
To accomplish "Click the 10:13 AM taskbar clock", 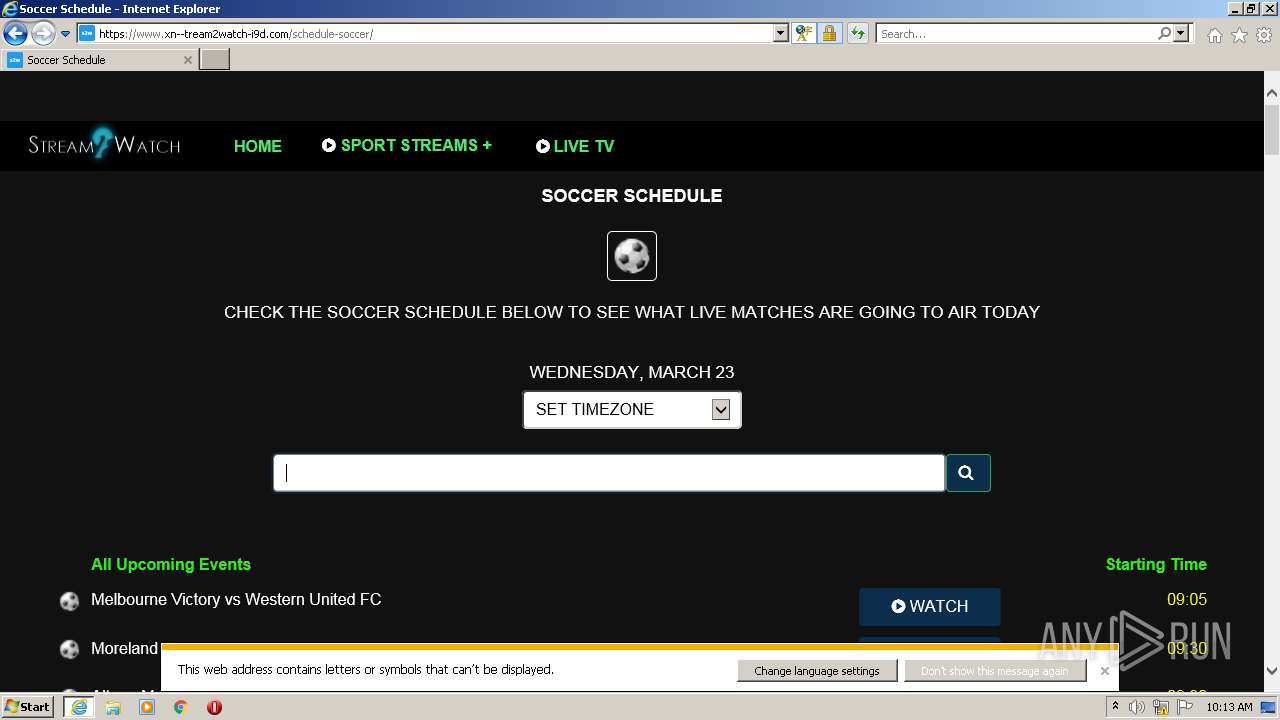I will coord(1229,707).
